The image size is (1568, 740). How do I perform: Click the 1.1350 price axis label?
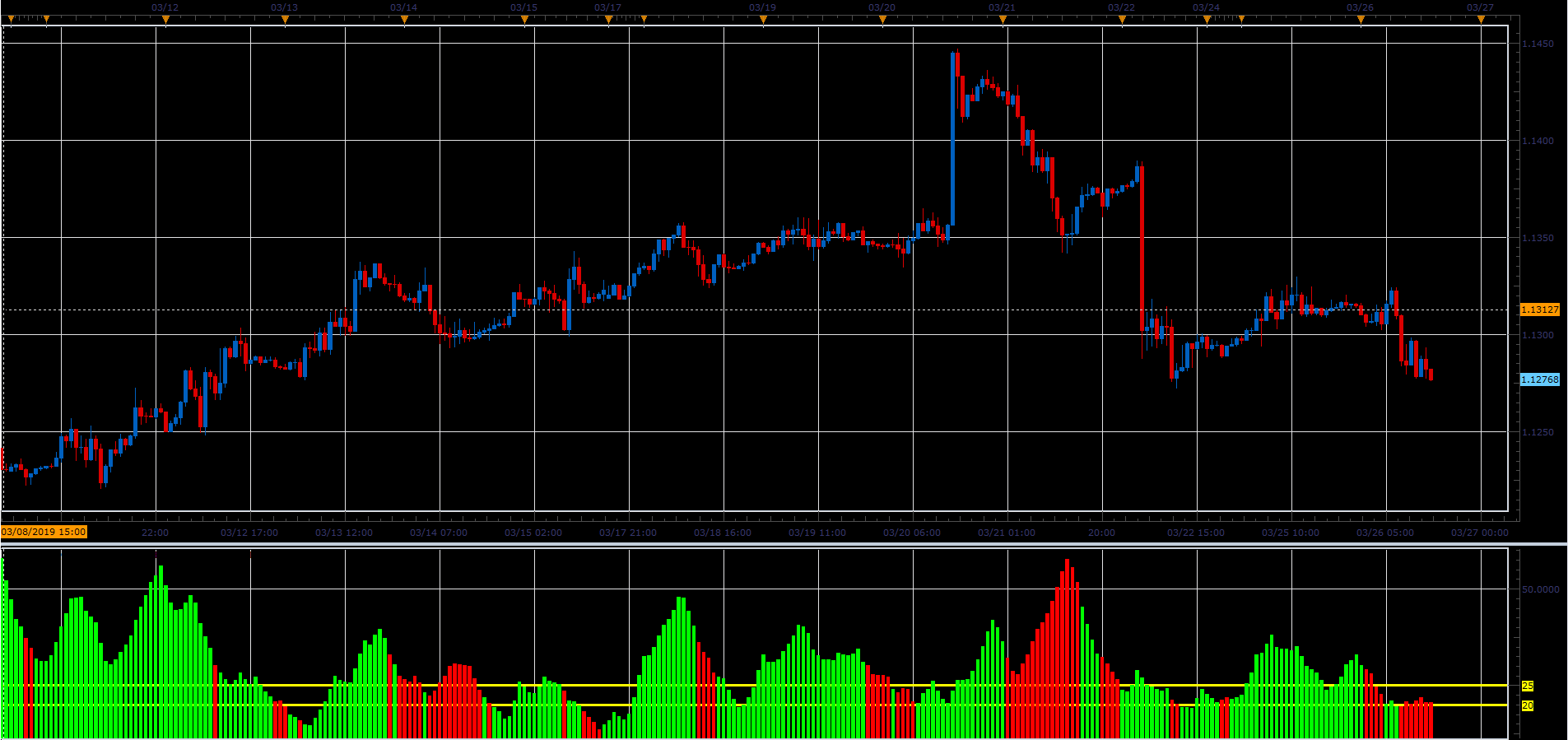[x=1538, y=238]
